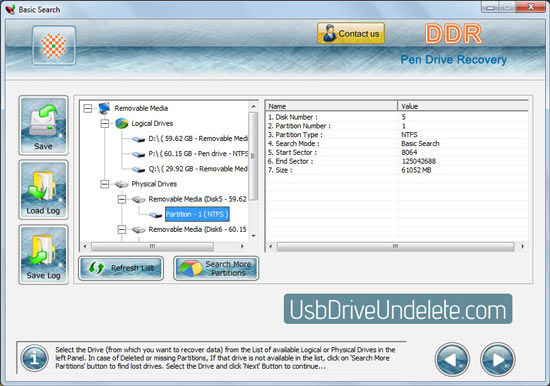Click the '5. Start Sector :' row
The height and width of the screenshot is (386, 550).
pos(397,152)
